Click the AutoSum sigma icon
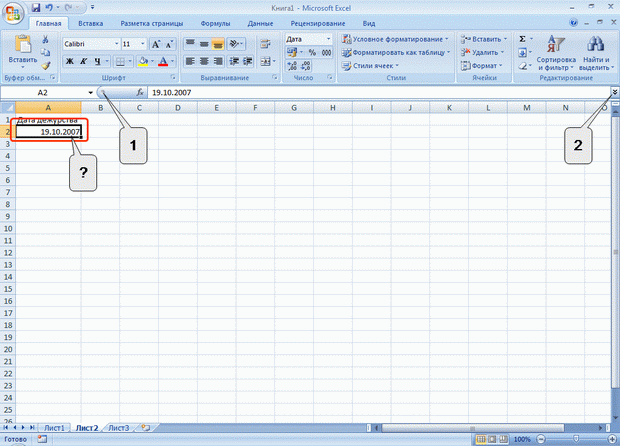Viewport: 620px width, 446px height. point(522,39)
